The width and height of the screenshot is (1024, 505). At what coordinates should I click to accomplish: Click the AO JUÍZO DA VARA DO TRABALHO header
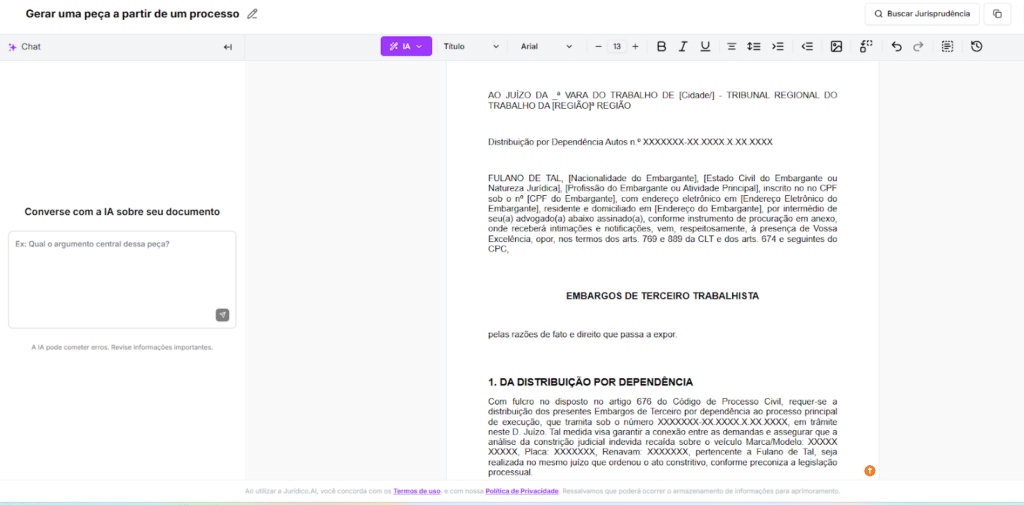coord(662,100)
